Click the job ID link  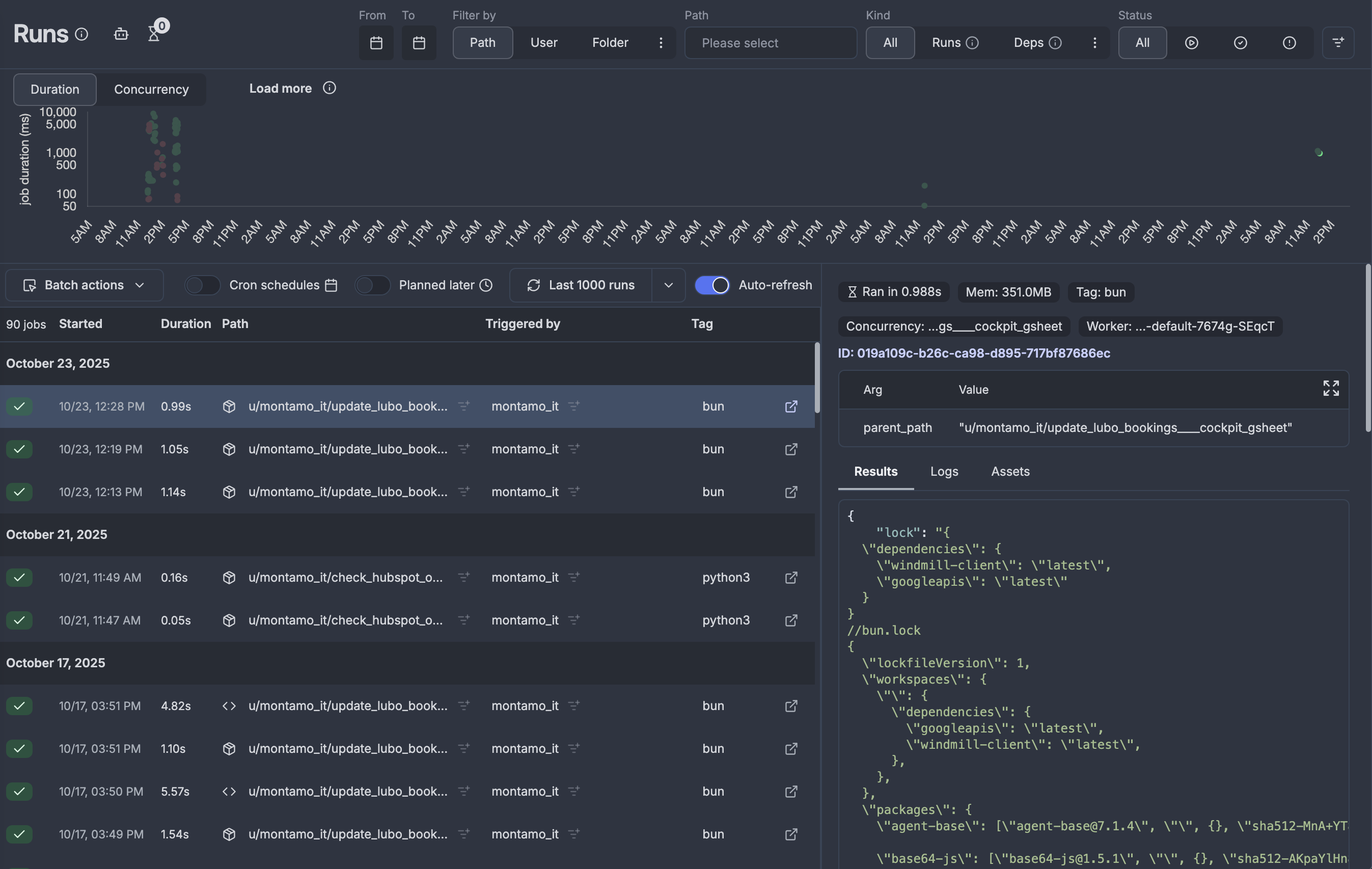974,354
